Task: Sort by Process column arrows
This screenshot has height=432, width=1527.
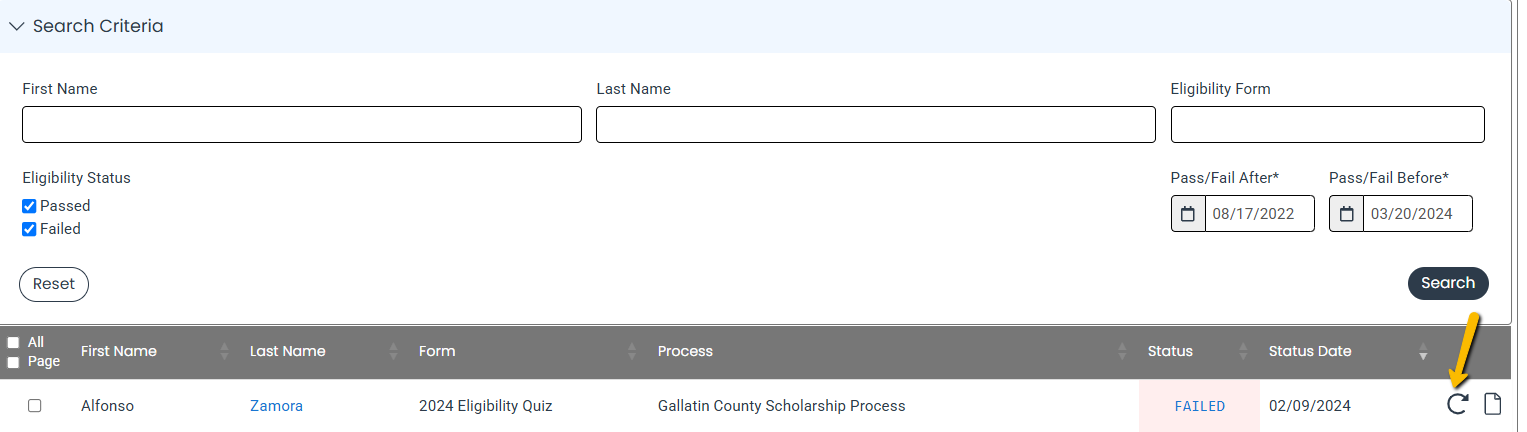Action: [x=1121, y=351]
